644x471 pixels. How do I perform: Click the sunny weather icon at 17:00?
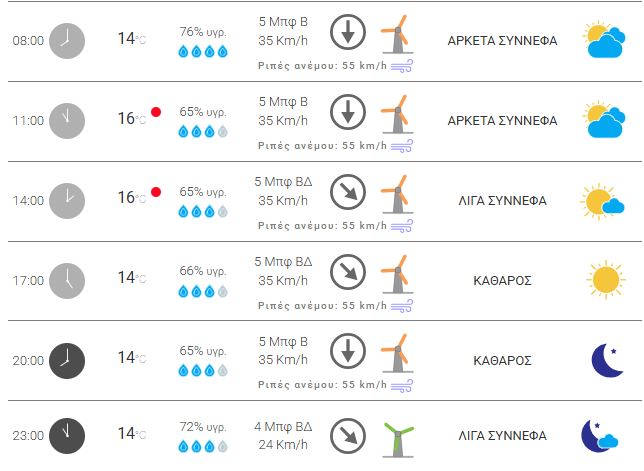(x=605, y=278)
